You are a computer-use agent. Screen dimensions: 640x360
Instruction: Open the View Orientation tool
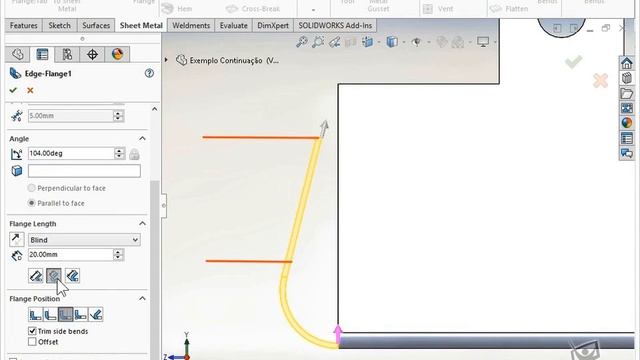coord(367,42)
